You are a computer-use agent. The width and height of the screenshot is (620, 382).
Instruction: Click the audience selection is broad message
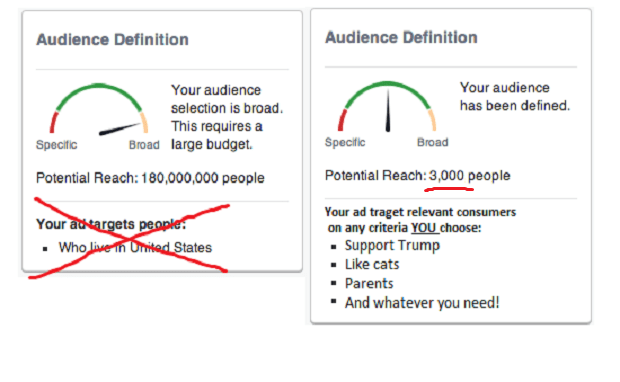click(227, 117)
